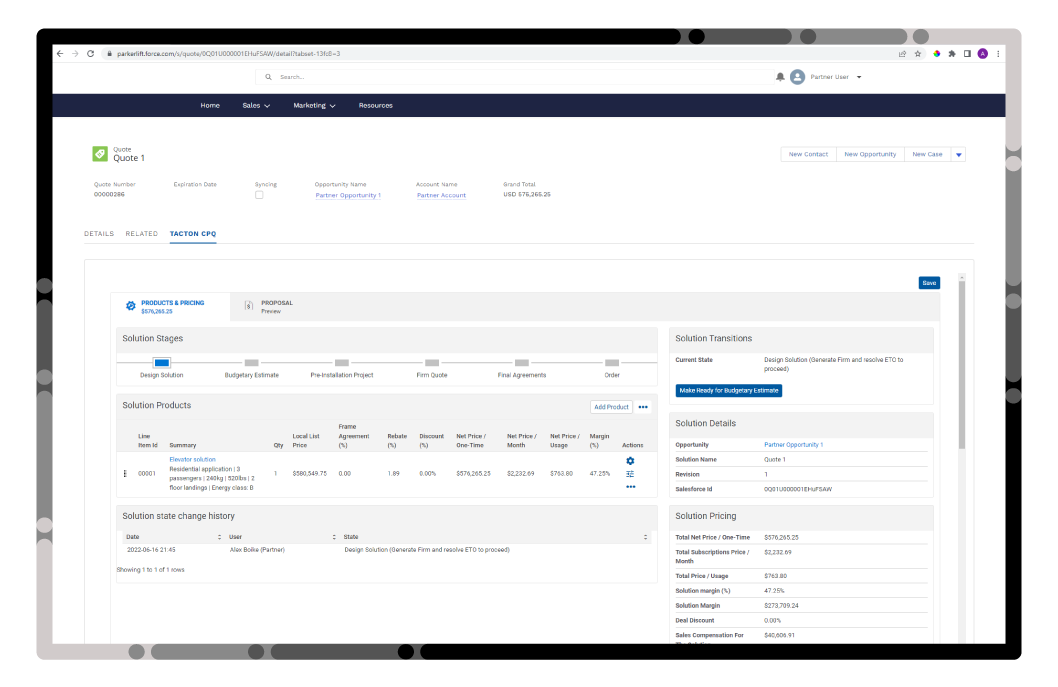Open the more options ellipsis for Elevator solution row

(x=630, y=487)
